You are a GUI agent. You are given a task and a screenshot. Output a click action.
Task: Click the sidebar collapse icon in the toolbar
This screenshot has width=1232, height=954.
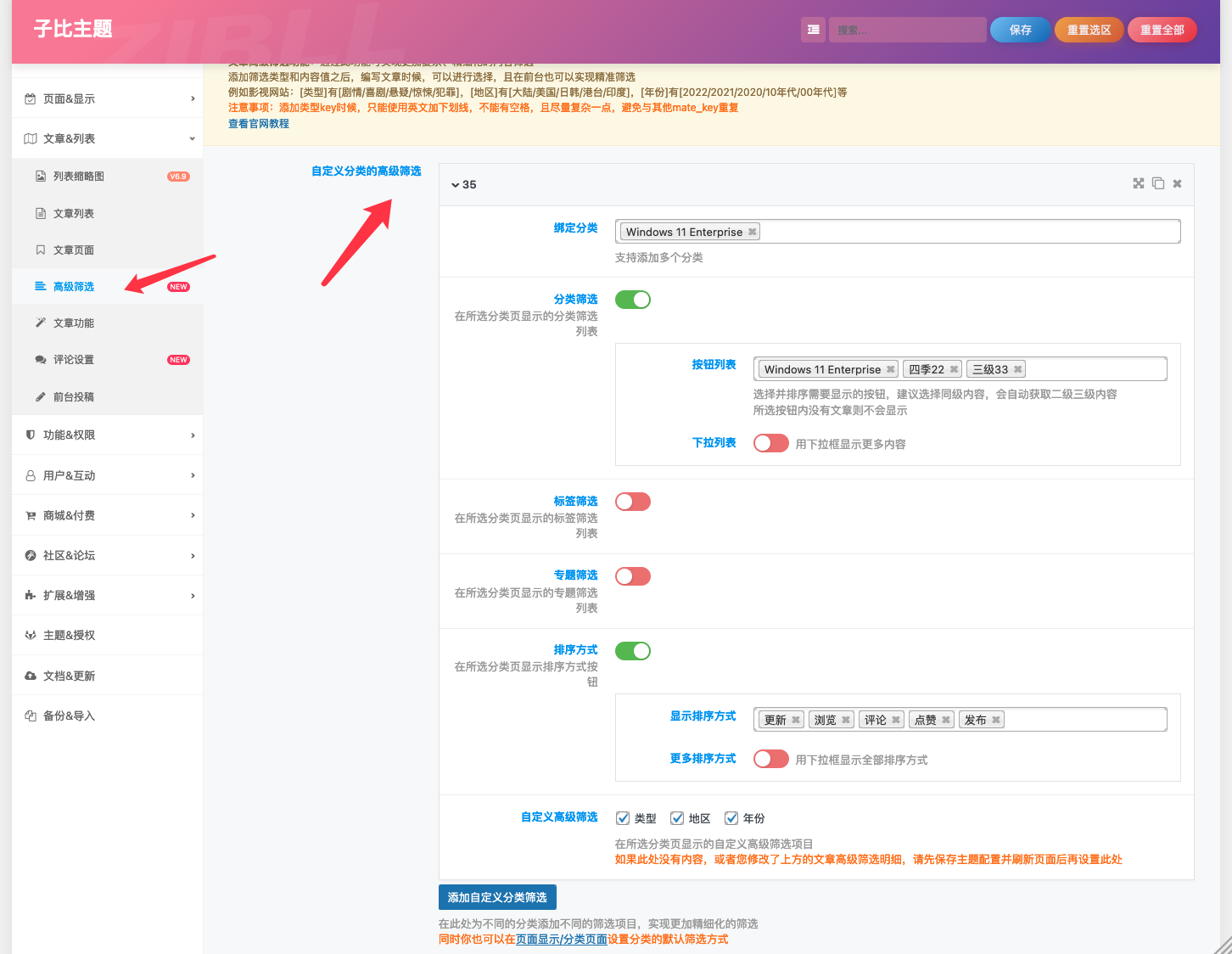coord(813,29)
